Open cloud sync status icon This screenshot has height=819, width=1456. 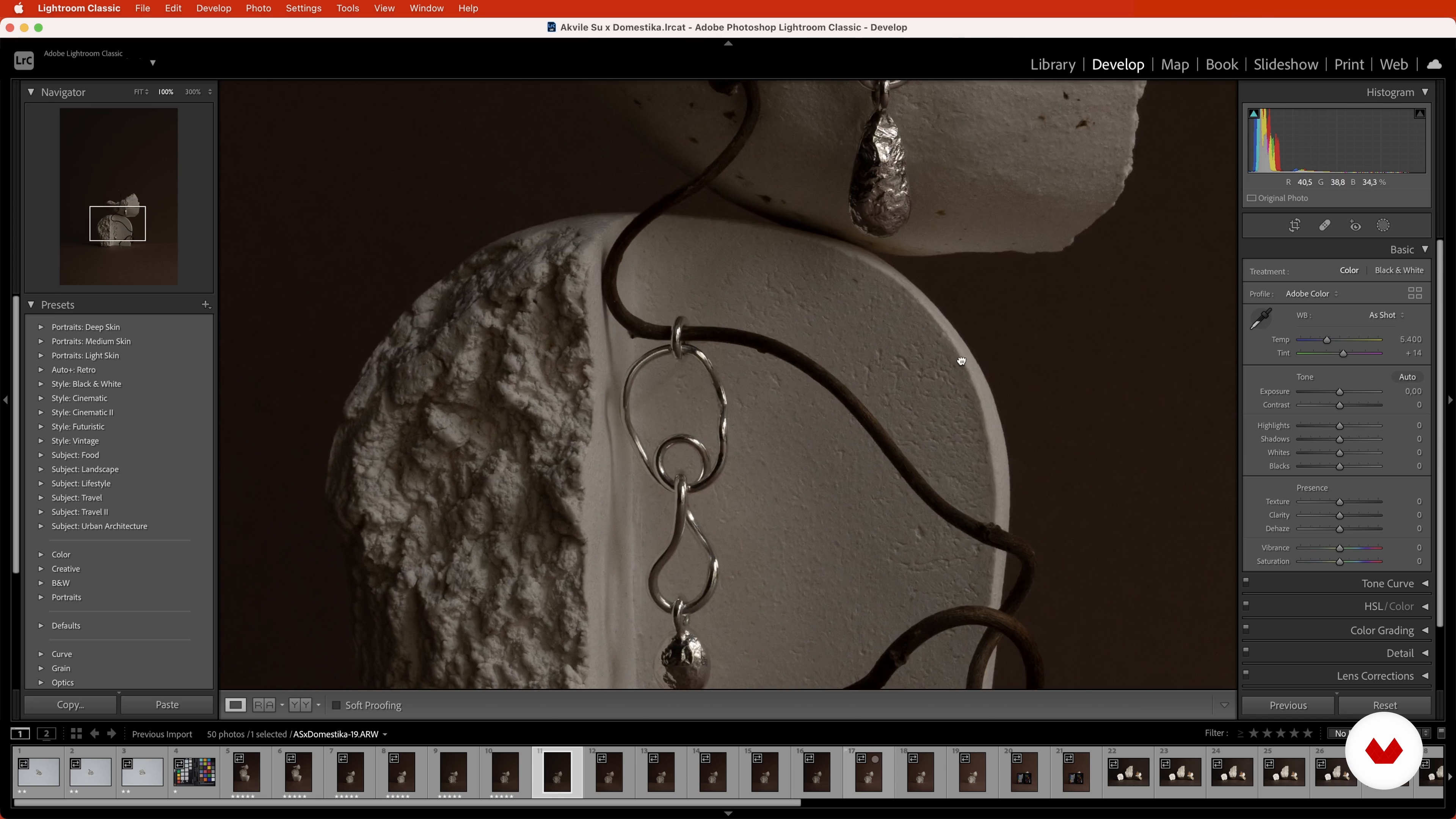coord(1434,64)
